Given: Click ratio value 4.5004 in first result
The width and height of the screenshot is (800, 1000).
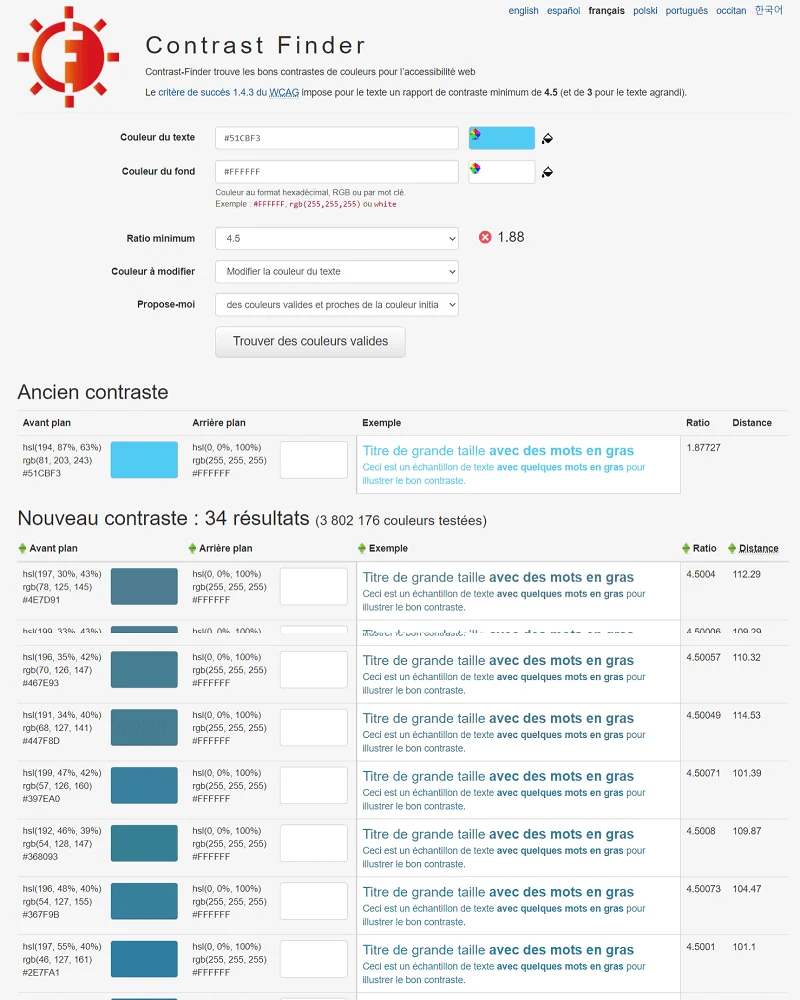Looking at the screenshot, I should [700, 575].
